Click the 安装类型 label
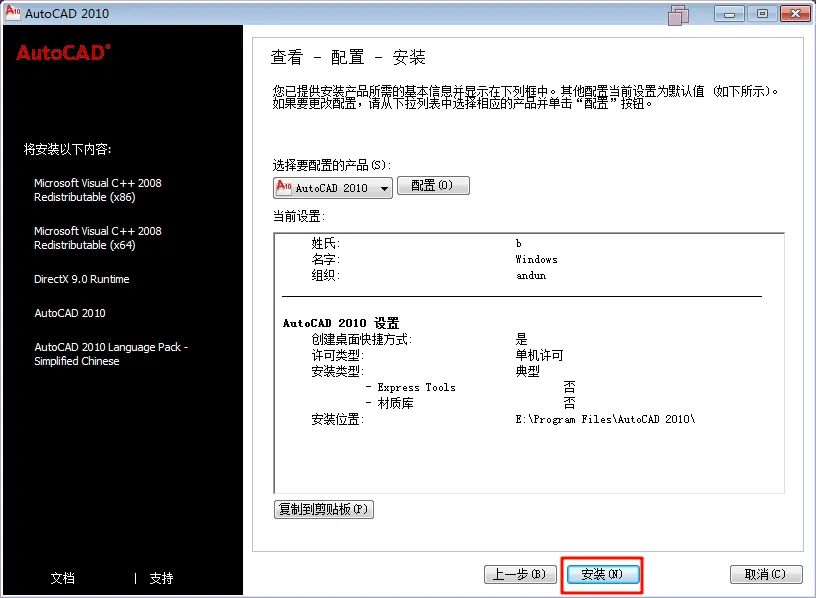Viewport: 816px width, 598px height. click(338, 372)
